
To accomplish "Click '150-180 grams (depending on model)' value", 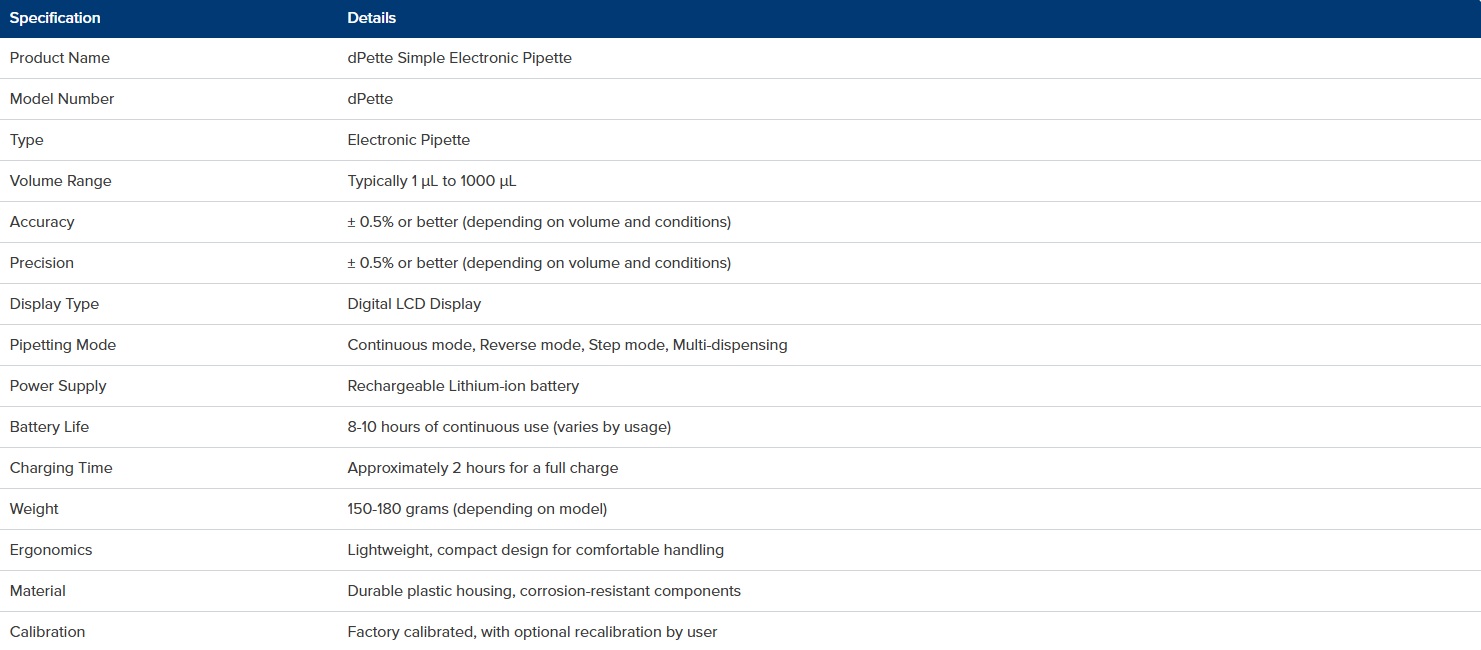I will click(x=477, y=509).
